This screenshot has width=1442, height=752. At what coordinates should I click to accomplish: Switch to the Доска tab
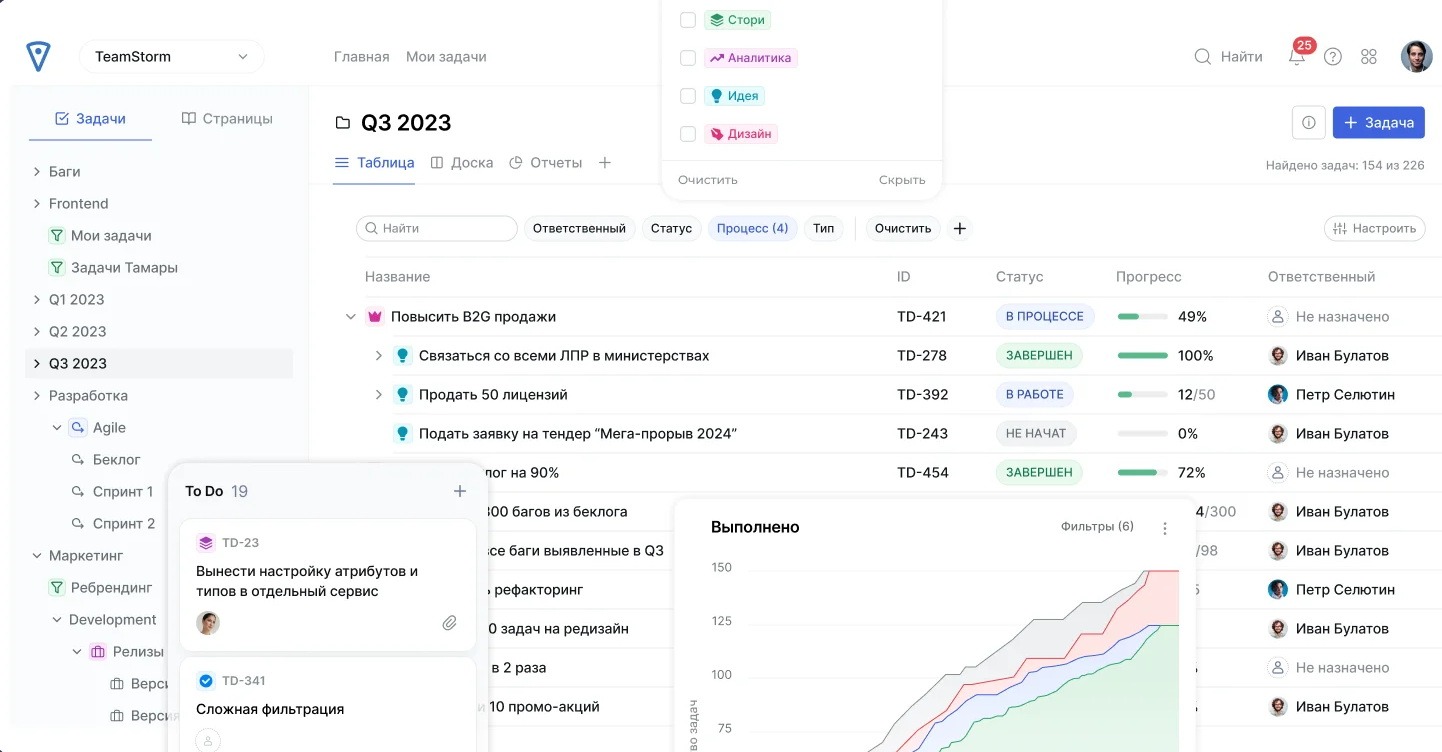tap(462, 162)
